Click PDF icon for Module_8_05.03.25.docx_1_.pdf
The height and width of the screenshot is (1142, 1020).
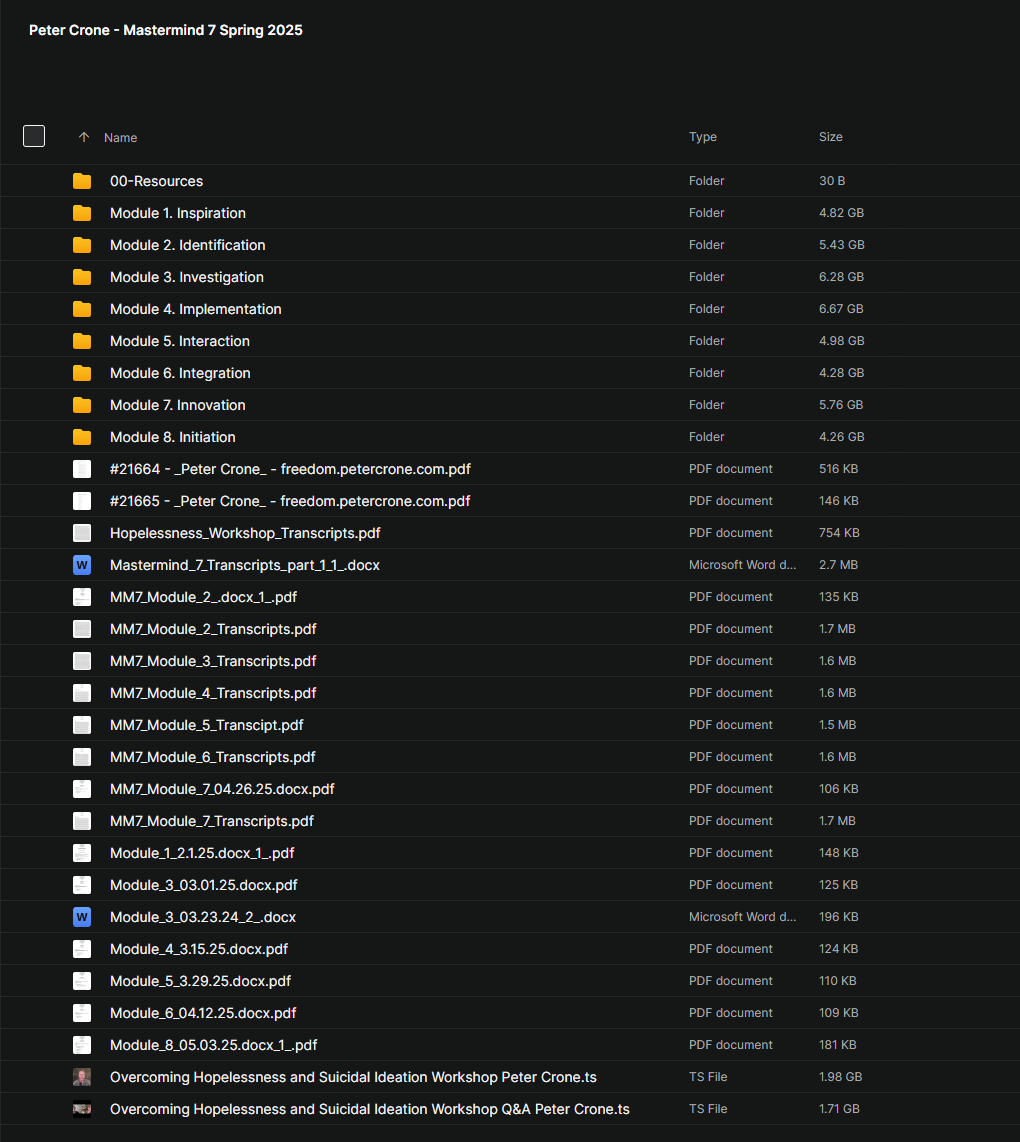pyautogui.click(x=82, y=1045)
